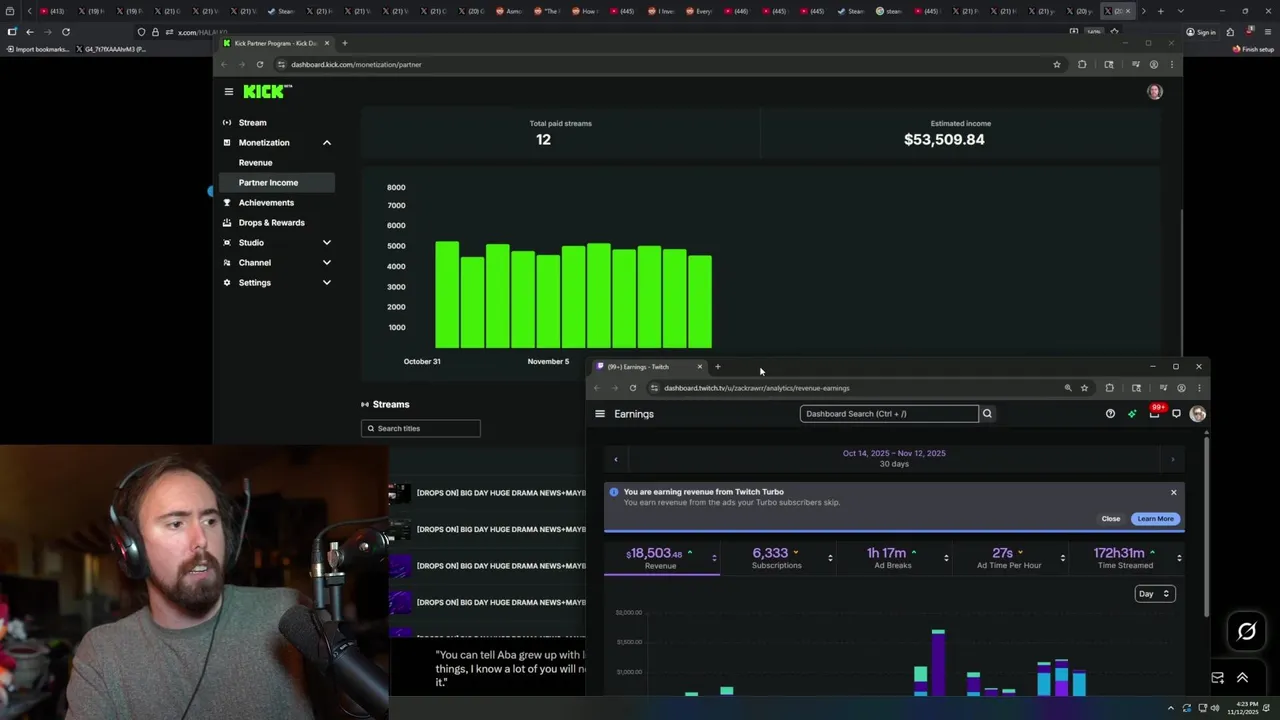
Task: Click the first stream thumbnail in Streams list
Action: (399, 493)
